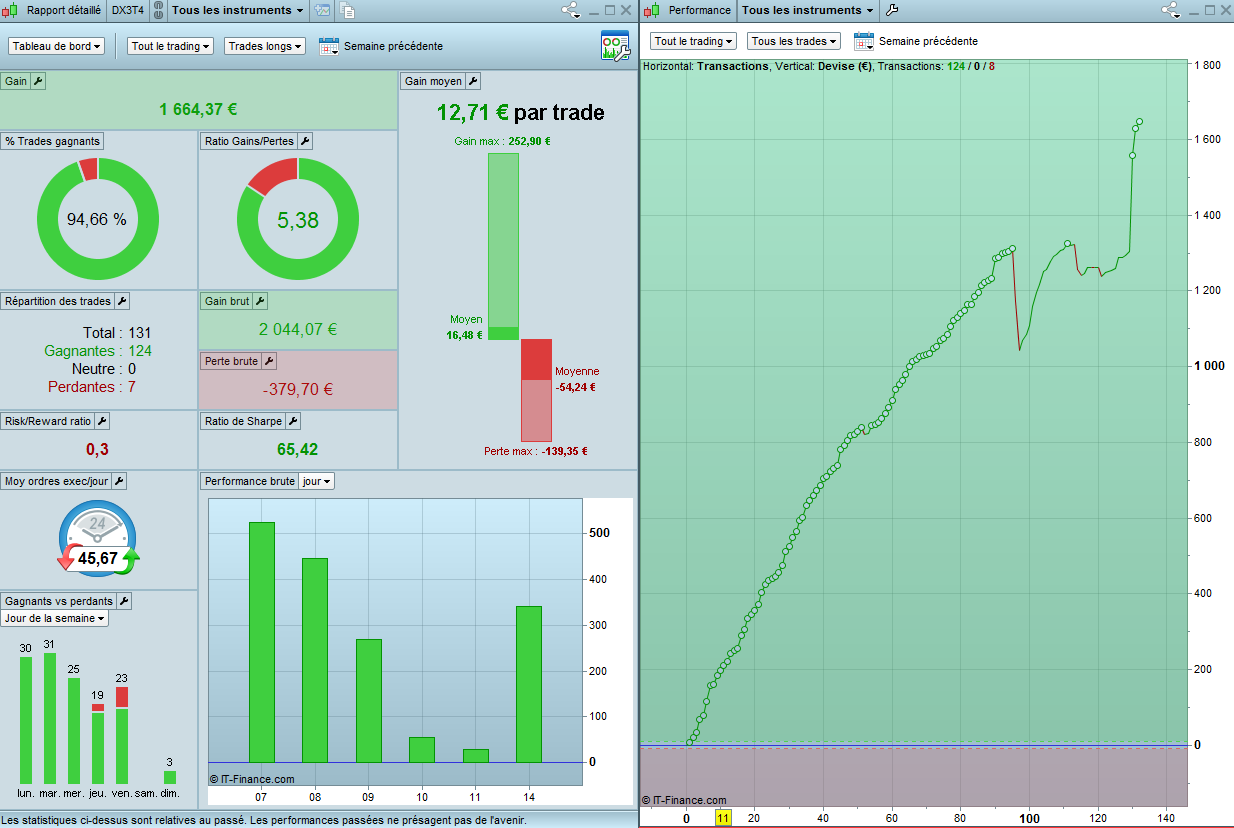Open the jour dropdown beside Performance brute
The height and width of the screenshot is (828, 1234).
coord(316,481)
